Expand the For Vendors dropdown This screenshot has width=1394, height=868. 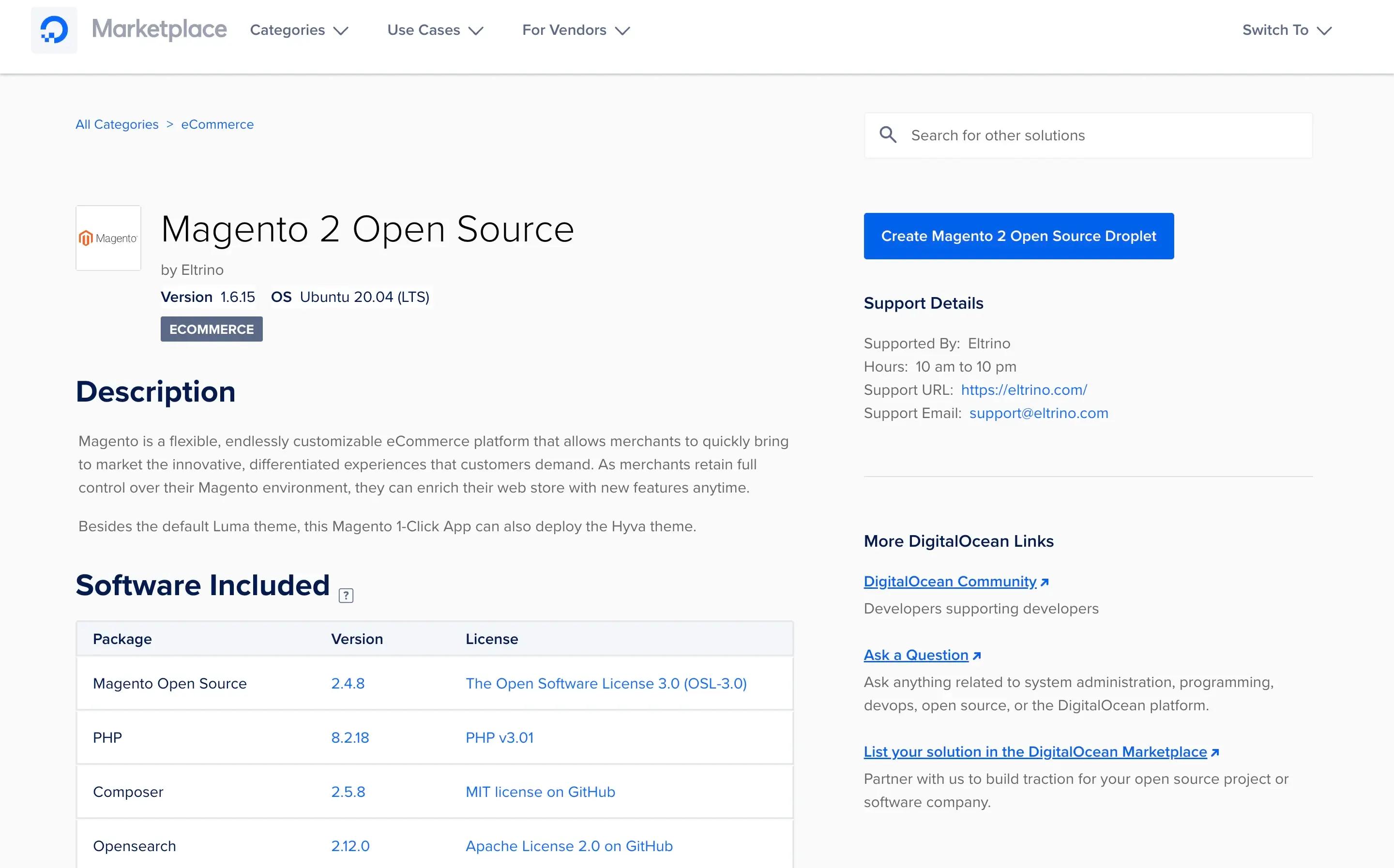(575, 30)
